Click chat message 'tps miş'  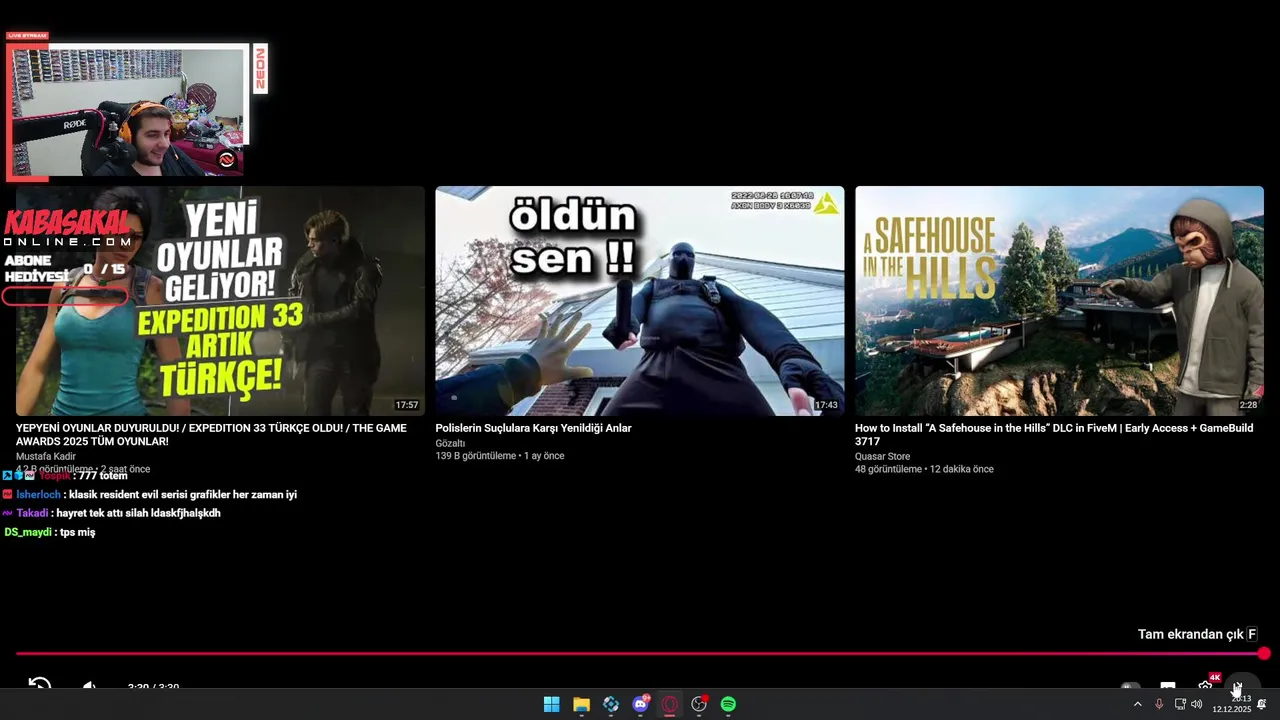coord(78,532)
